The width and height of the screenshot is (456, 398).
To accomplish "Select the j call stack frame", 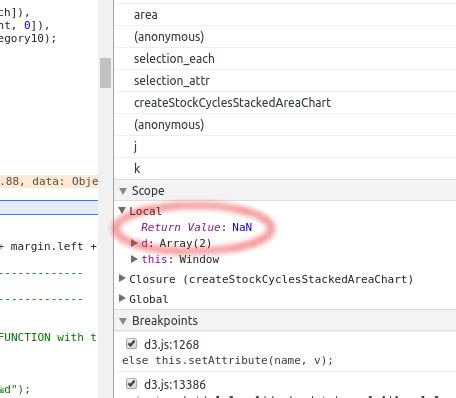I will coord(285,147).
